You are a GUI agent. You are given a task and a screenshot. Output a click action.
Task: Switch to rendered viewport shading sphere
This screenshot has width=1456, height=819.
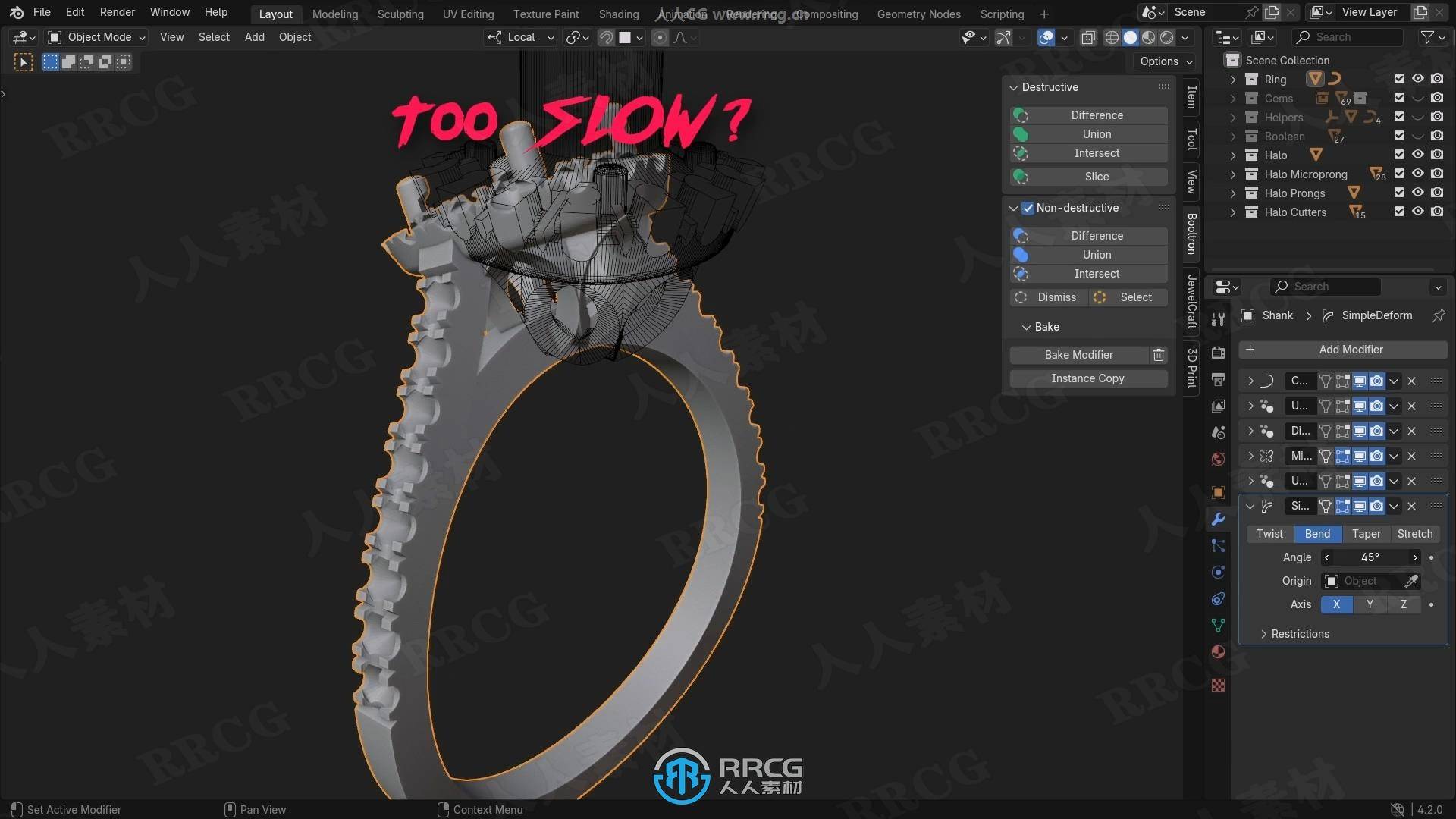[1167, 37]
